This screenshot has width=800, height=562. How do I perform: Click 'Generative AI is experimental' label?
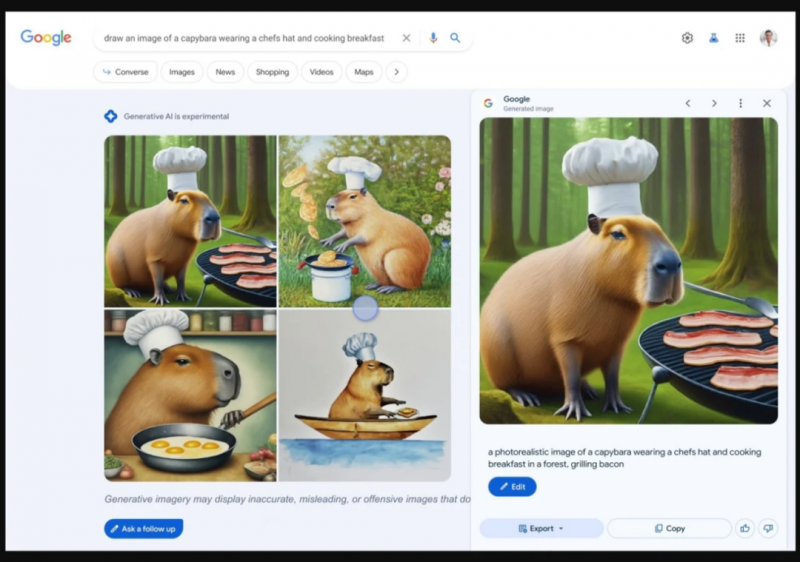click(x=177, y=116)
